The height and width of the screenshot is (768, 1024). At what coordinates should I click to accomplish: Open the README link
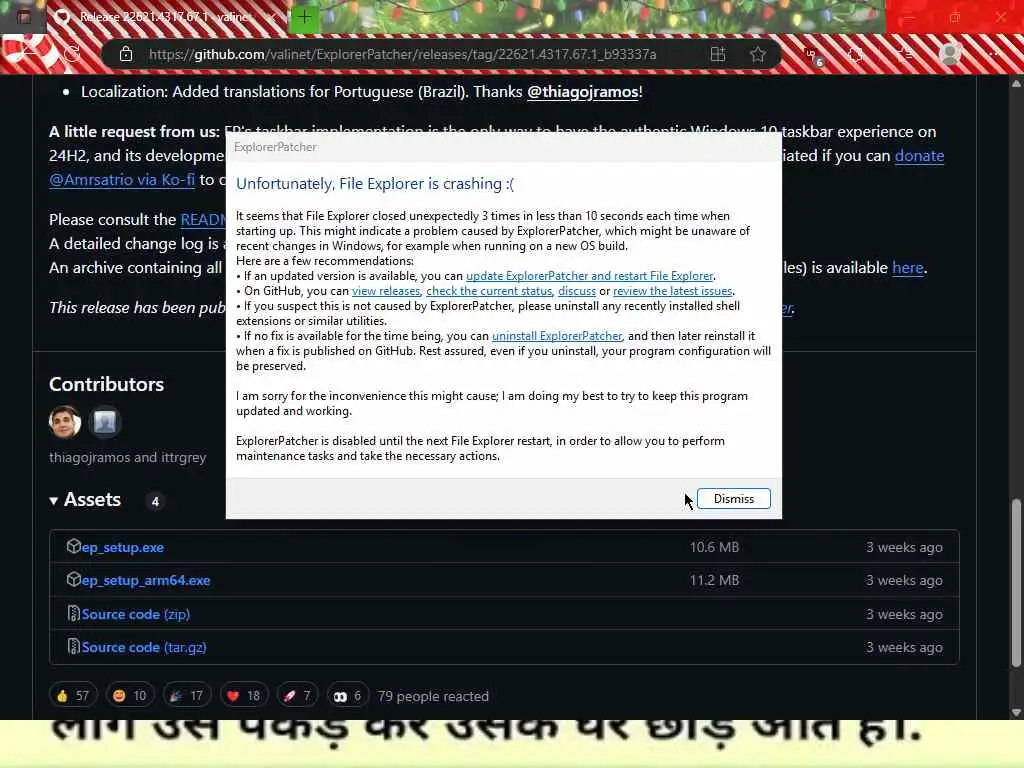pyautogui.click(x=202, y=220)
